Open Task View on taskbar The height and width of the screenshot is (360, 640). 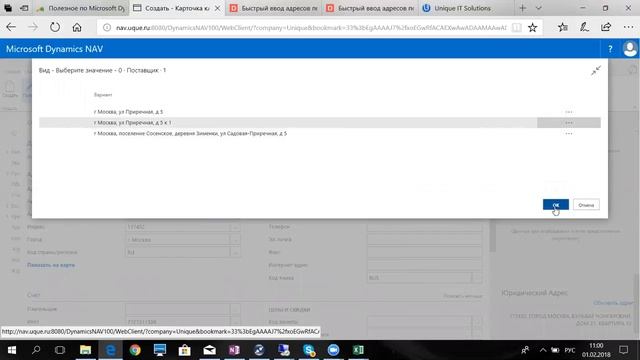(60, 350)
